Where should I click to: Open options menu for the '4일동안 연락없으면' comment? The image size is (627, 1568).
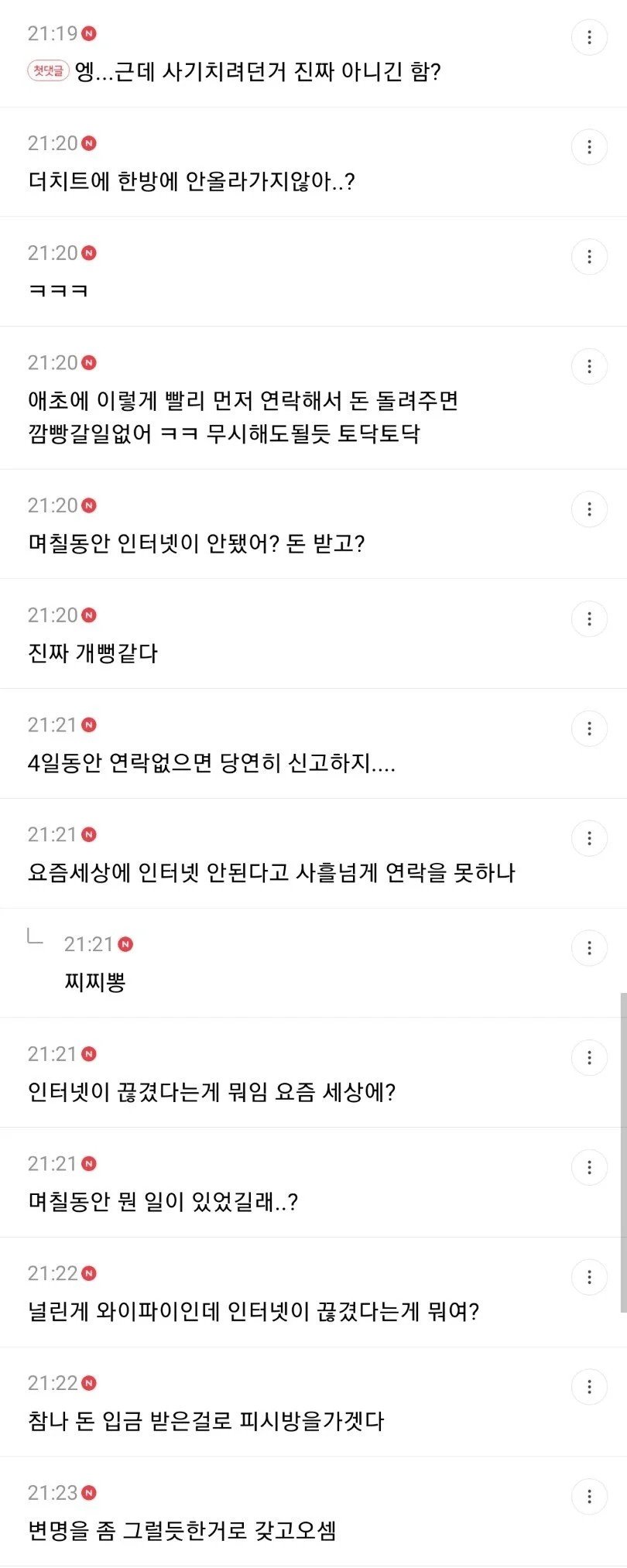pyautogui.click(x=589, y=729)
